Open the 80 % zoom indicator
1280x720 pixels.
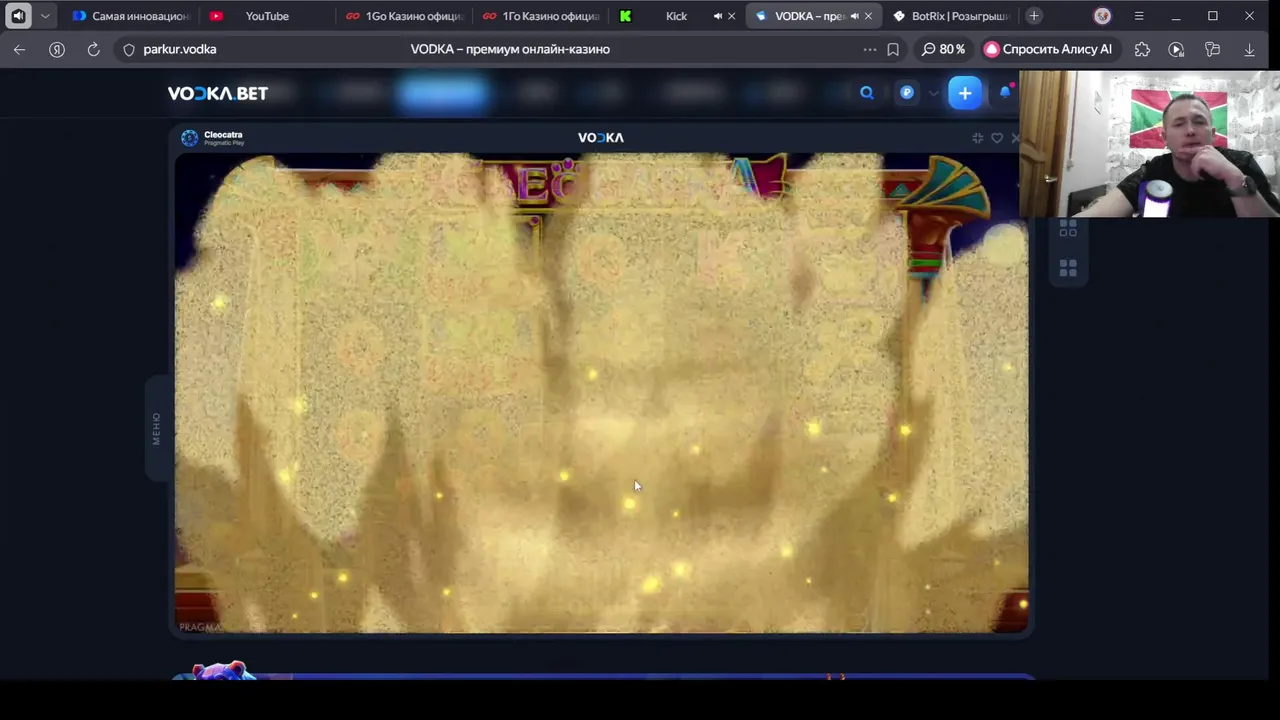[x=943, y=49]
